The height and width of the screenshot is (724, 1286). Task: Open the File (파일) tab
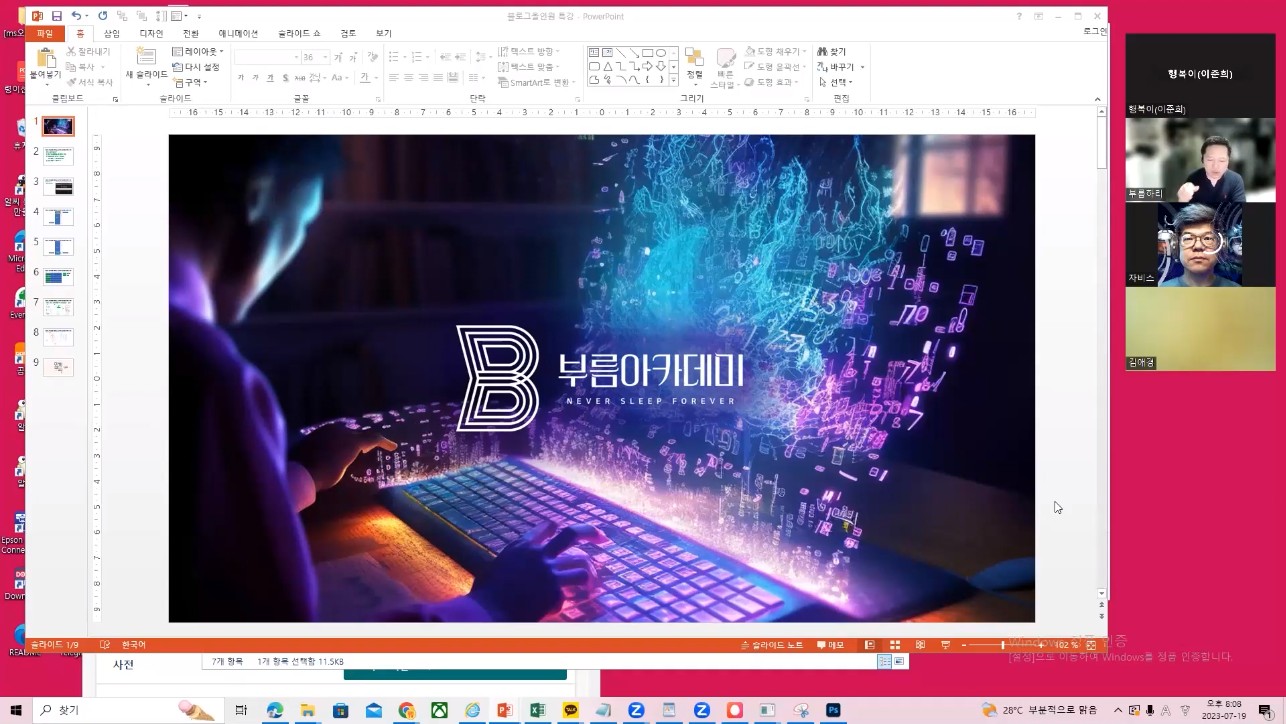(45, 33)
